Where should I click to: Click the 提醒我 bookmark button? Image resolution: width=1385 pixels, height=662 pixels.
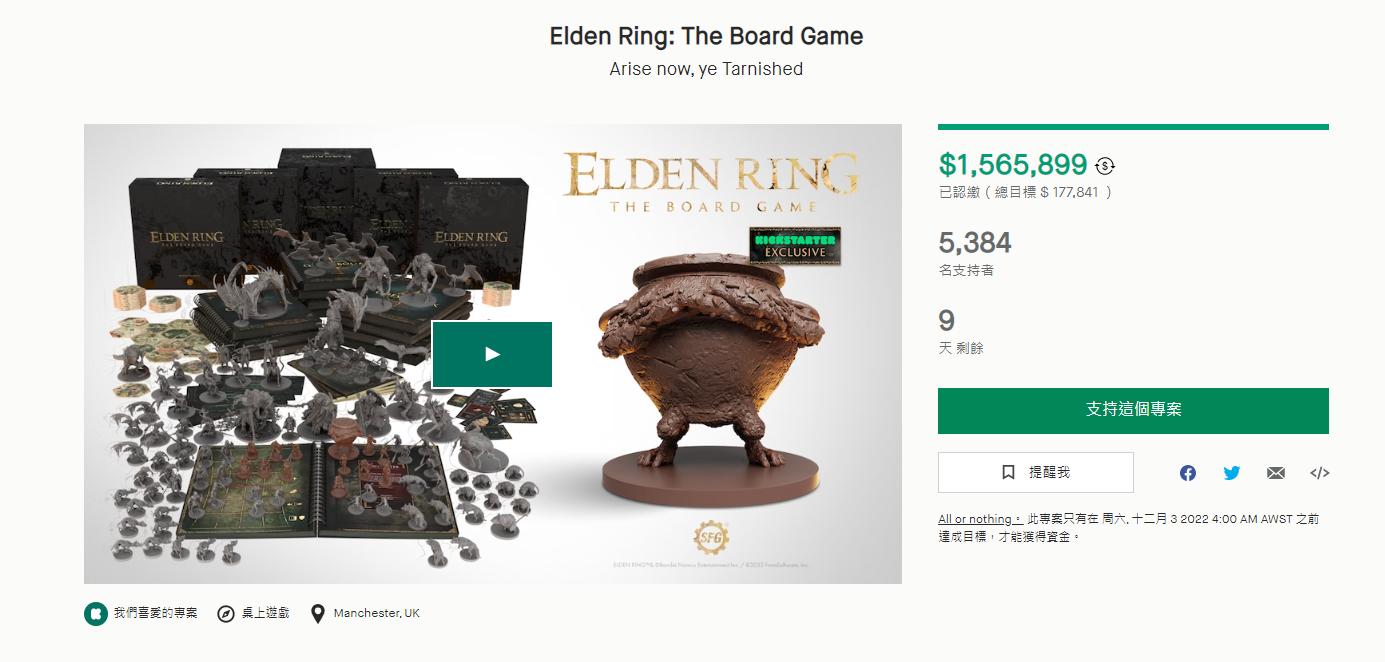(1035, 472)
